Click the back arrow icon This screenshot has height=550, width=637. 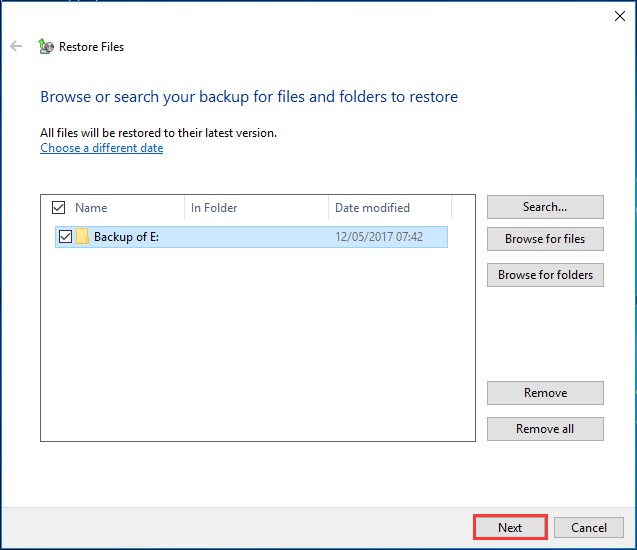[16, 46]
